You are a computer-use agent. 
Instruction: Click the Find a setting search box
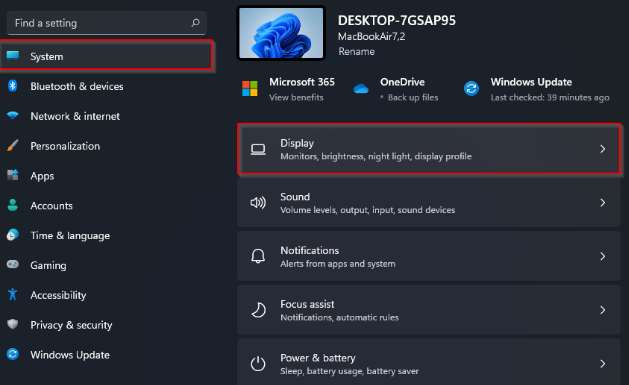point(107,23)
